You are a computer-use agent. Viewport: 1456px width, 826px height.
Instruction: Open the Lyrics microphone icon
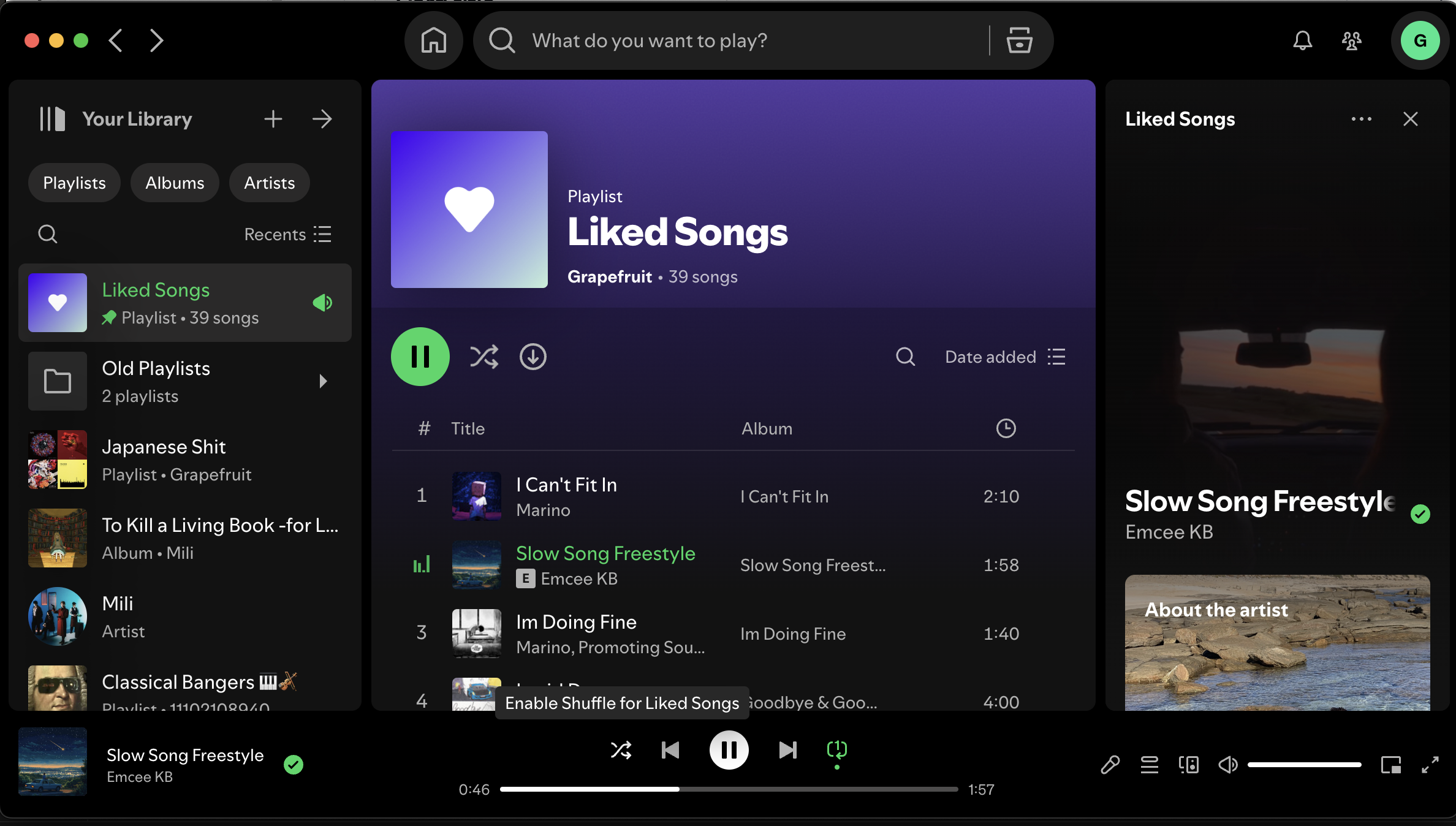click(x=1110, y=765)
